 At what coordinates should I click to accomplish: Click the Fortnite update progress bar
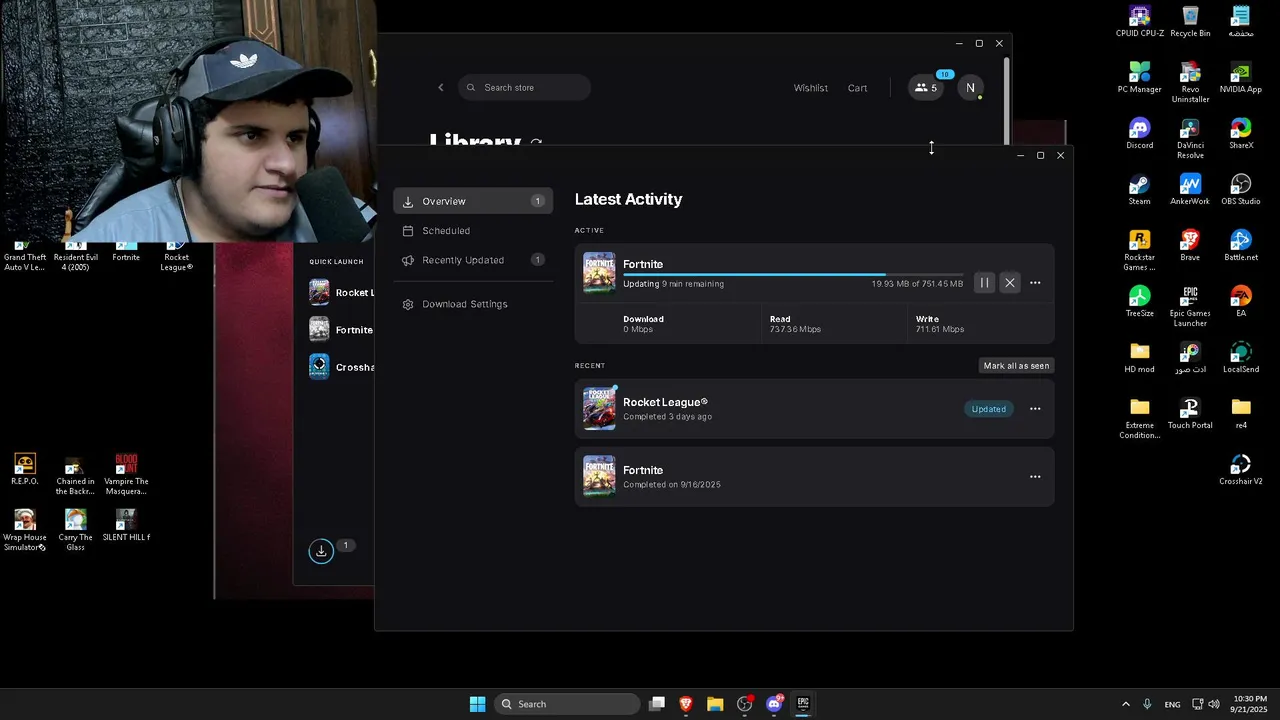793,274
